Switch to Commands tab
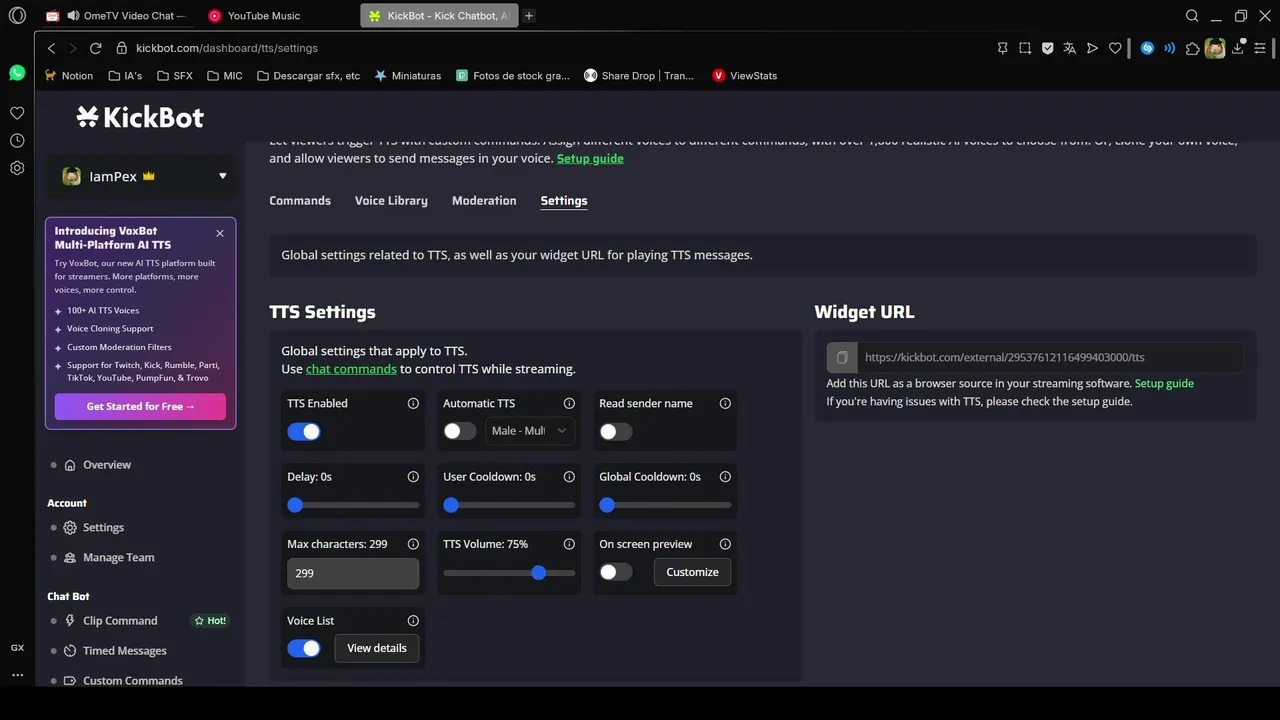Image resolution: width=1280 pixels, height=720 pixels. (x=300, y=201)
